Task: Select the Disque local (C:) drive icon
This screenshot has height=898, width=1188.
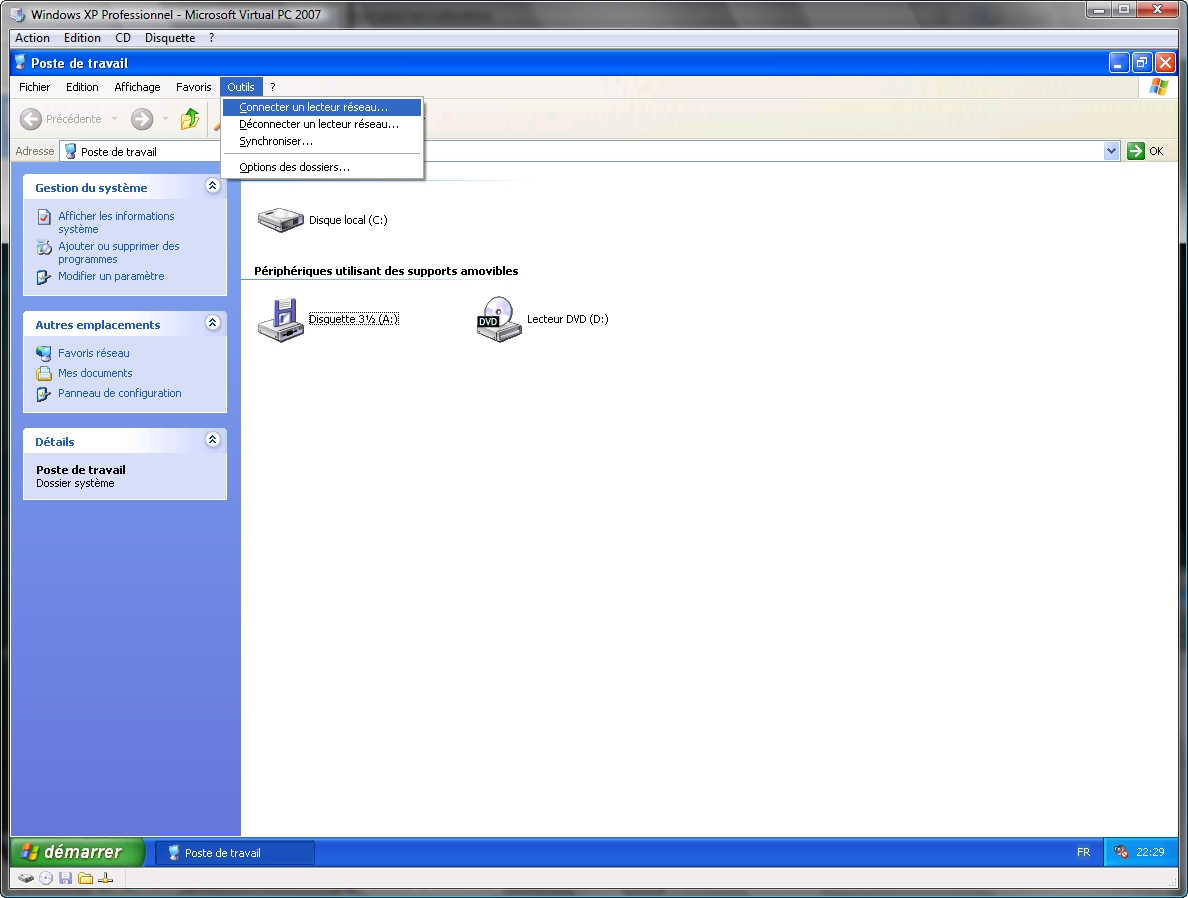Action: tap(280, 220)
